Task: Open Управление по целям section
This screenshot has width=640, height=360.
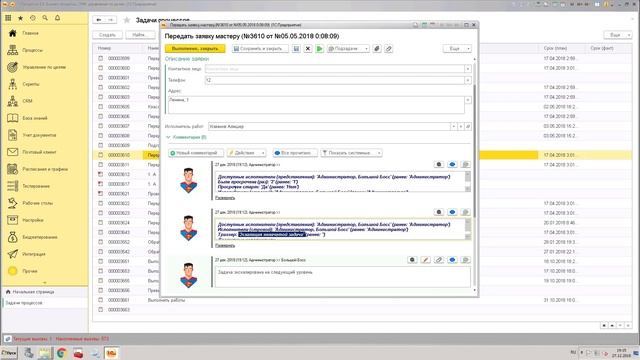Action: (44, 67)
